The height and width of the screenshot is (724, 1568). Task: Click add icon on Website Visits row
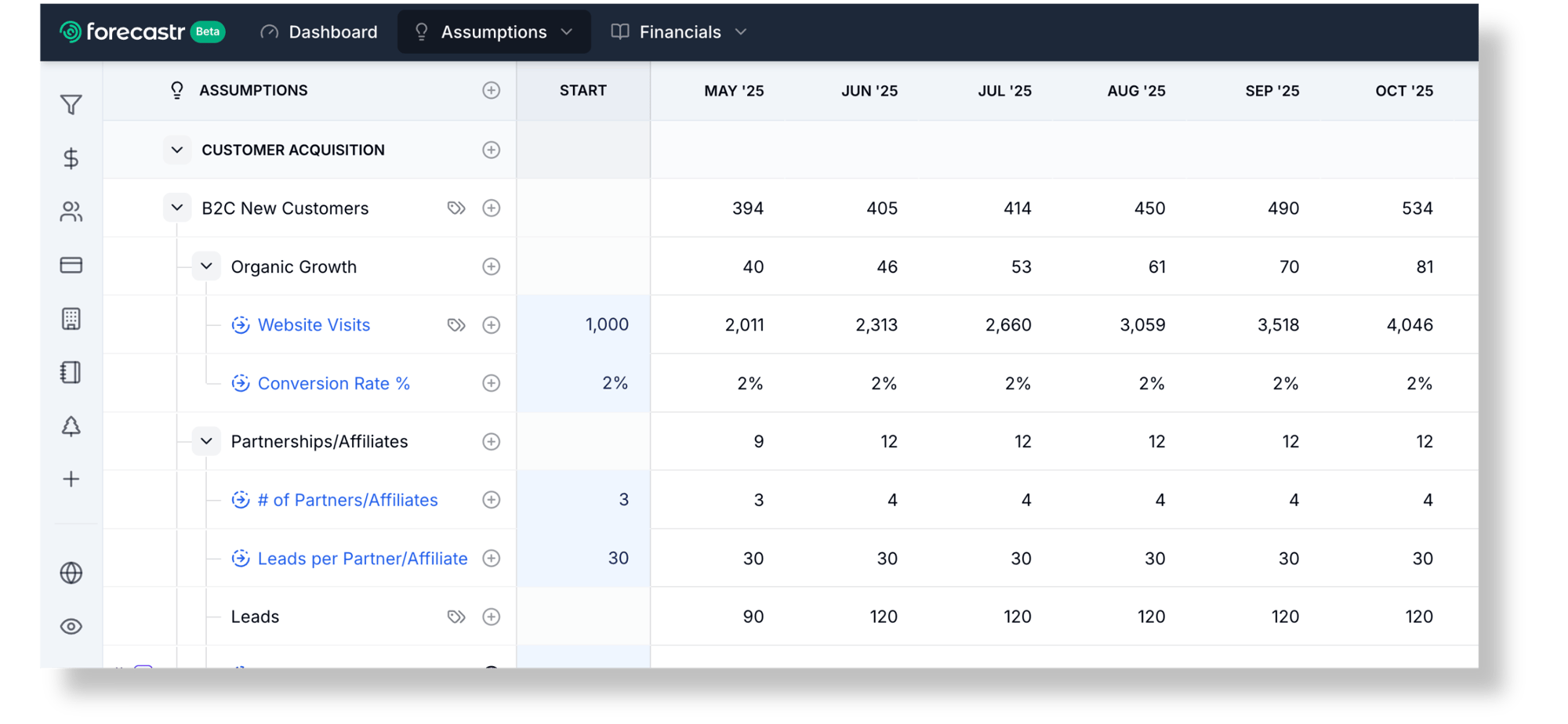(x=492, y=324)
